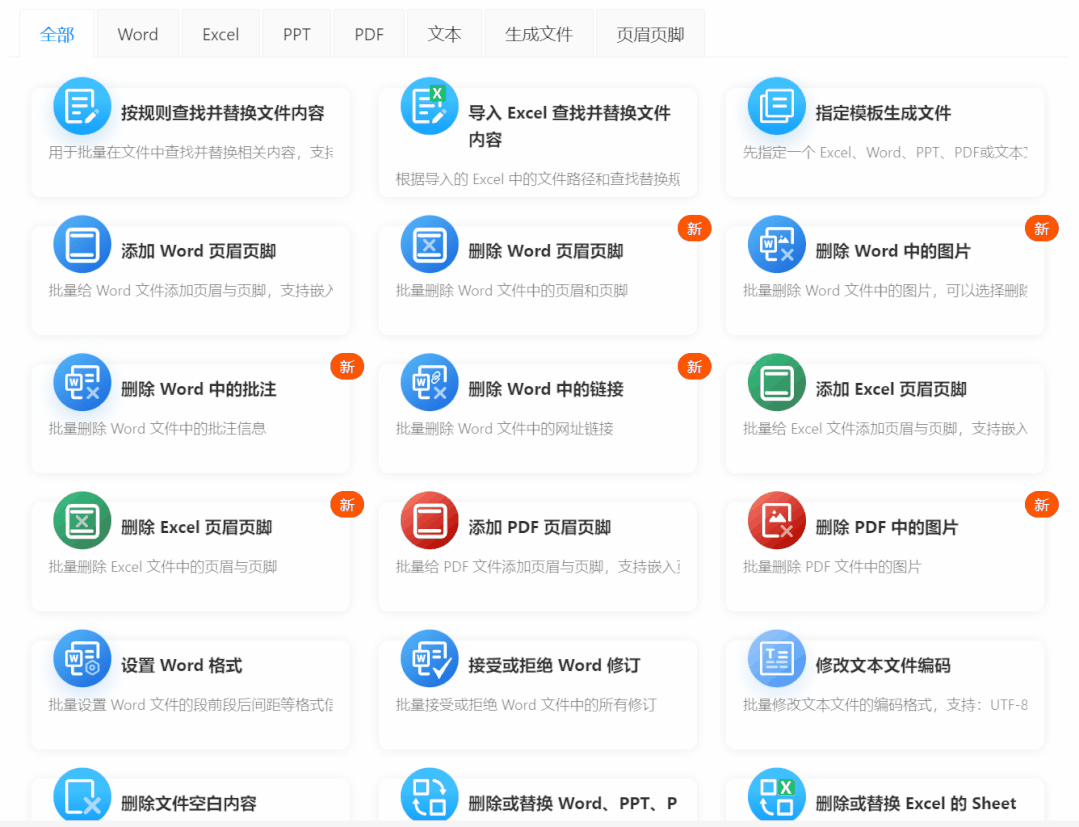
Task: Click the 指定模板生成文件 icon
Action: click(x=776, y=106)
